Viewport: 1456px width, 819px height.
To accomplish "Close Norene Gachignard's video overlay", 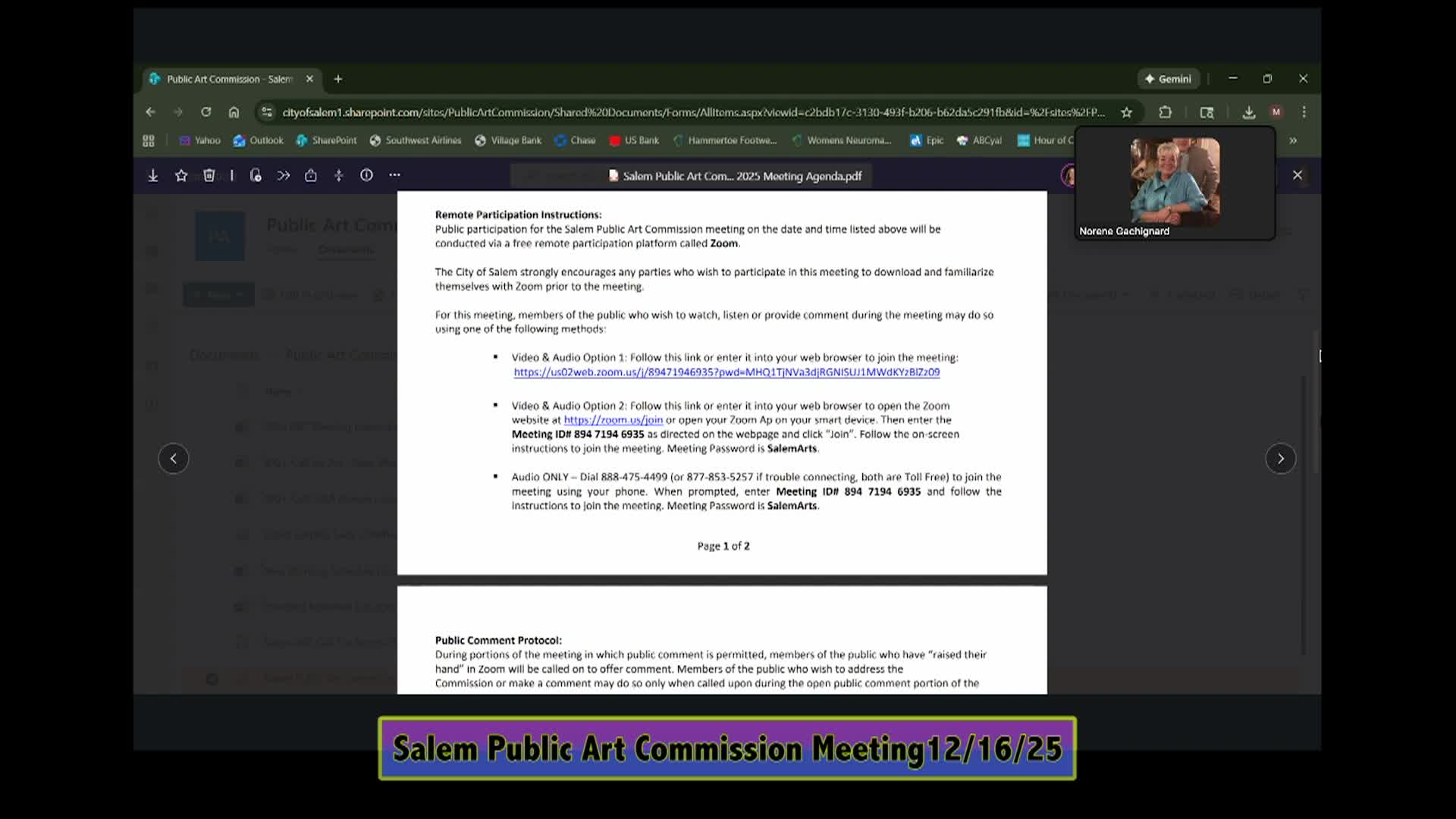I will click(x=1298, y=174).
